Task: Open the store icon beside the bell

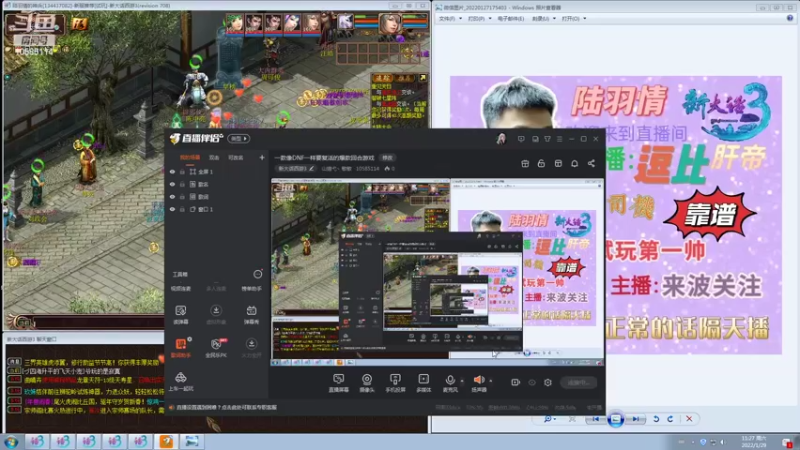Action: coord(558,163)
